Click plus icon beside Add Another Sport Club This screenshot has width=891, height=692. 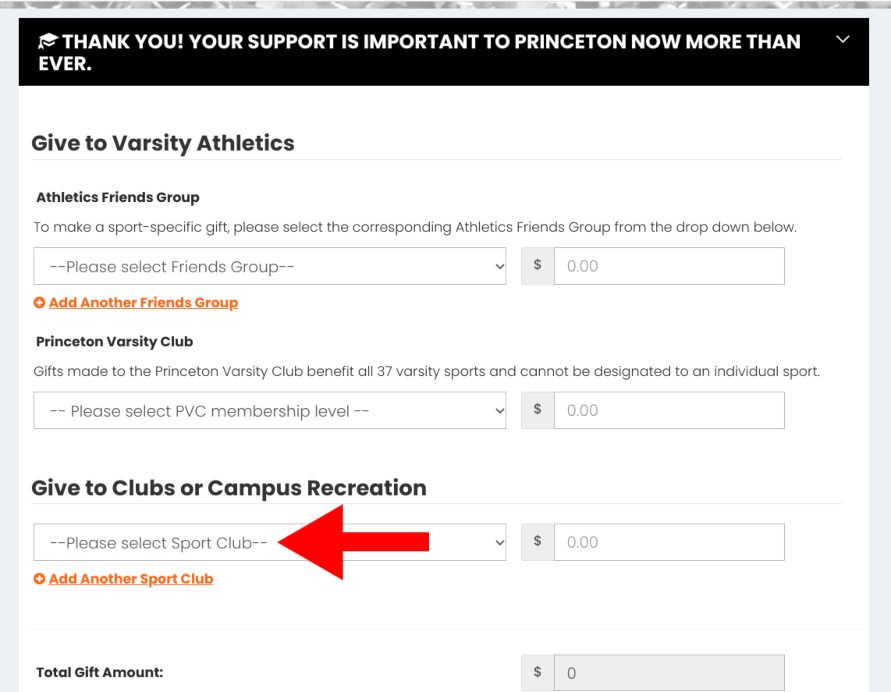click(39, 579)
